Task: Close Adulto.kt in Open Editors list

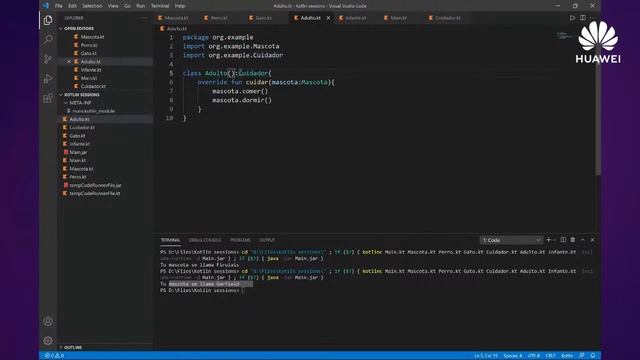Action: point(69,62)
